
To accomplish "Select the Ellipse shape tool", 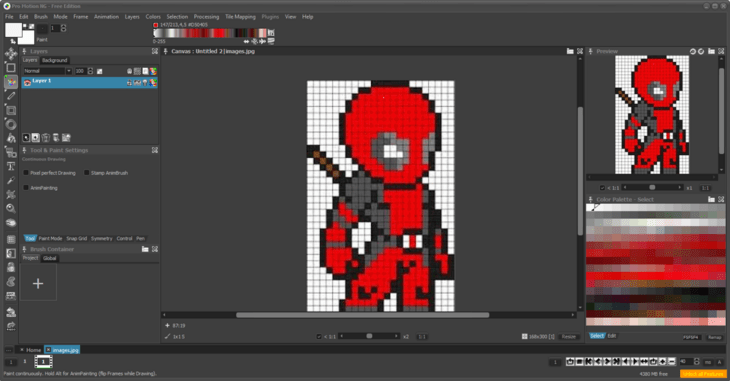I will 11,124.
